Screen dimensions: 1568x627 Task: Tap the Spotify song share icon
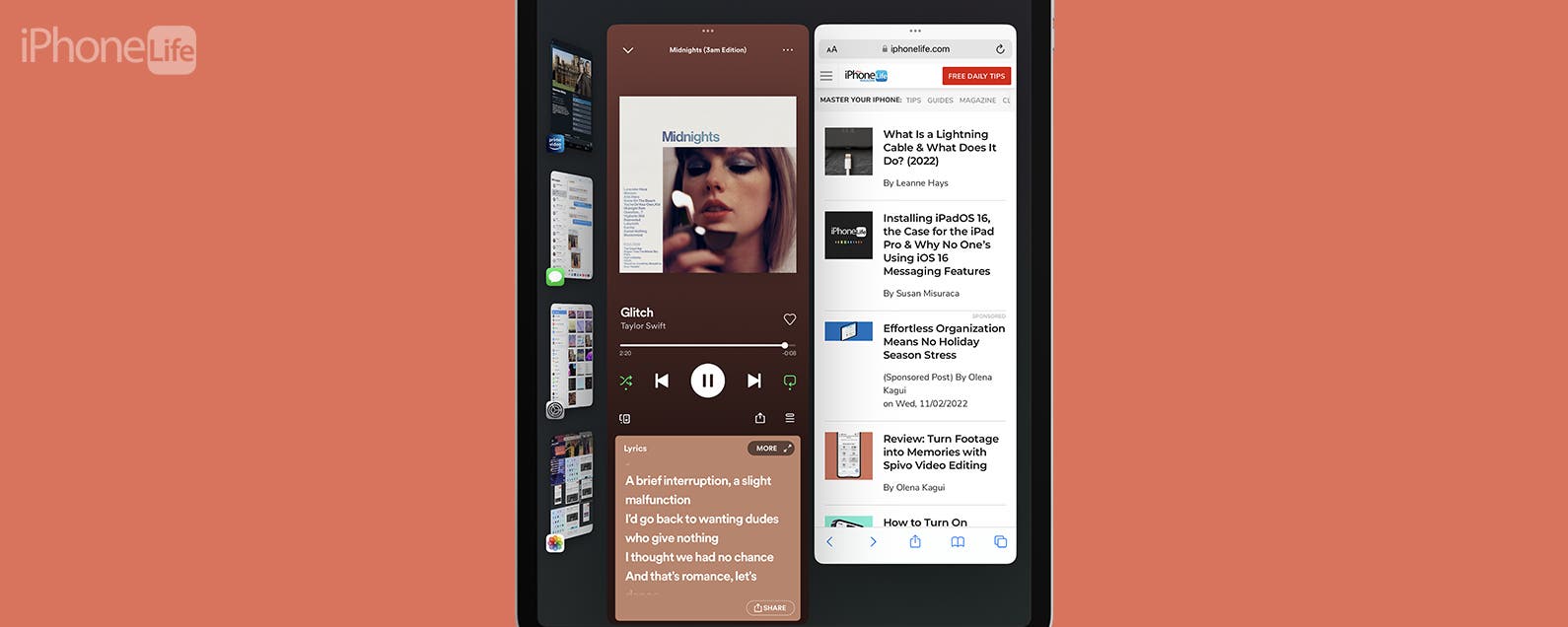[759, 418]
